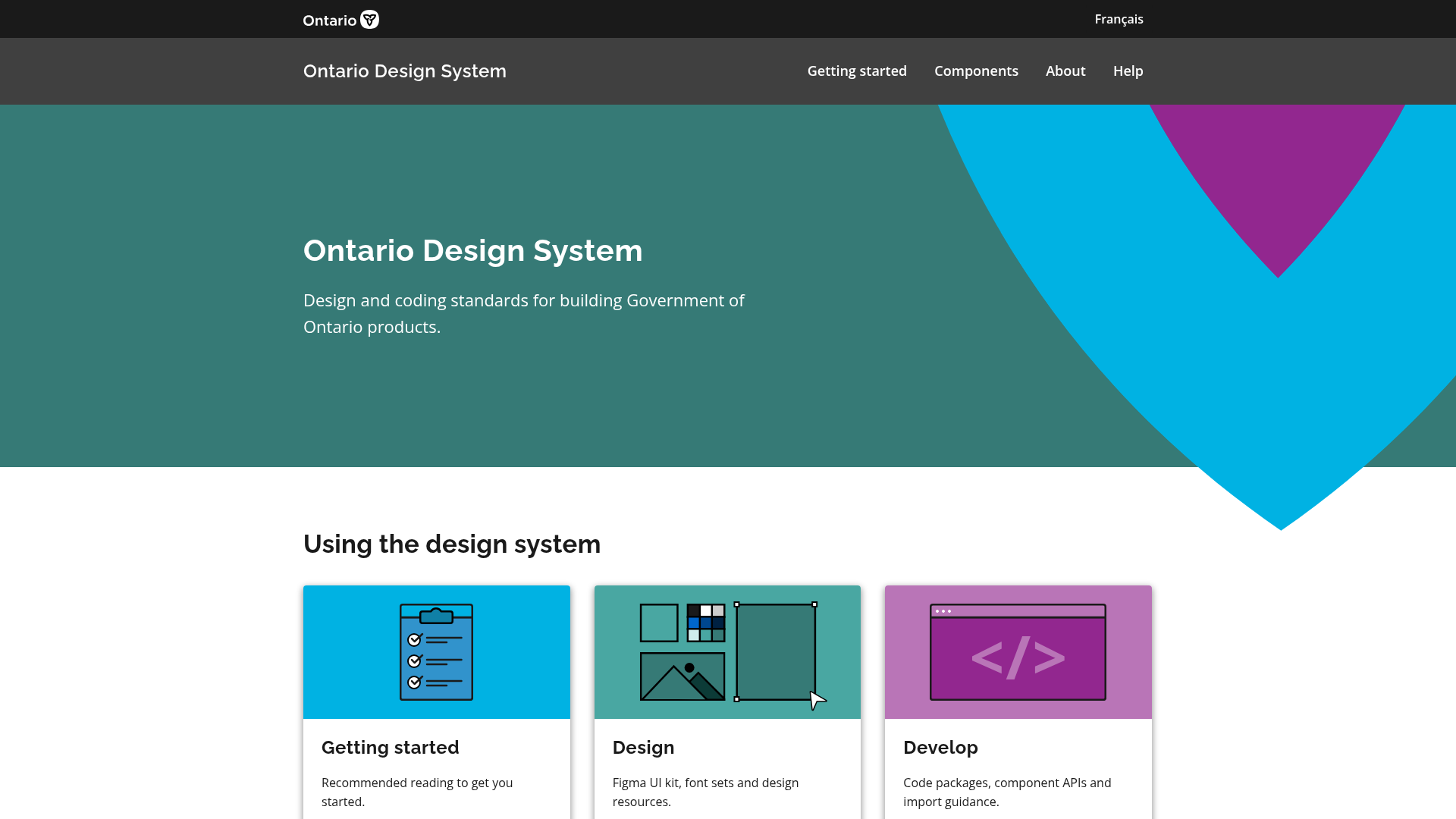1456x819 pixels.
Task: Open the Develop card heading
Action: click(x=940, y=747)
